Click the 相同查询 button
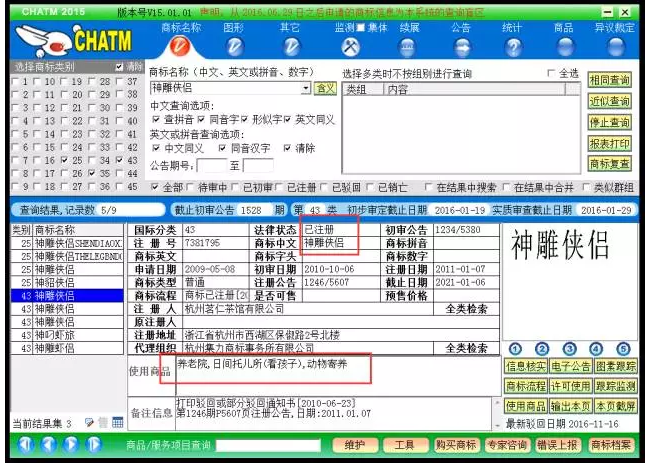Viewport: 650px width, 465px height. (609, 80)
